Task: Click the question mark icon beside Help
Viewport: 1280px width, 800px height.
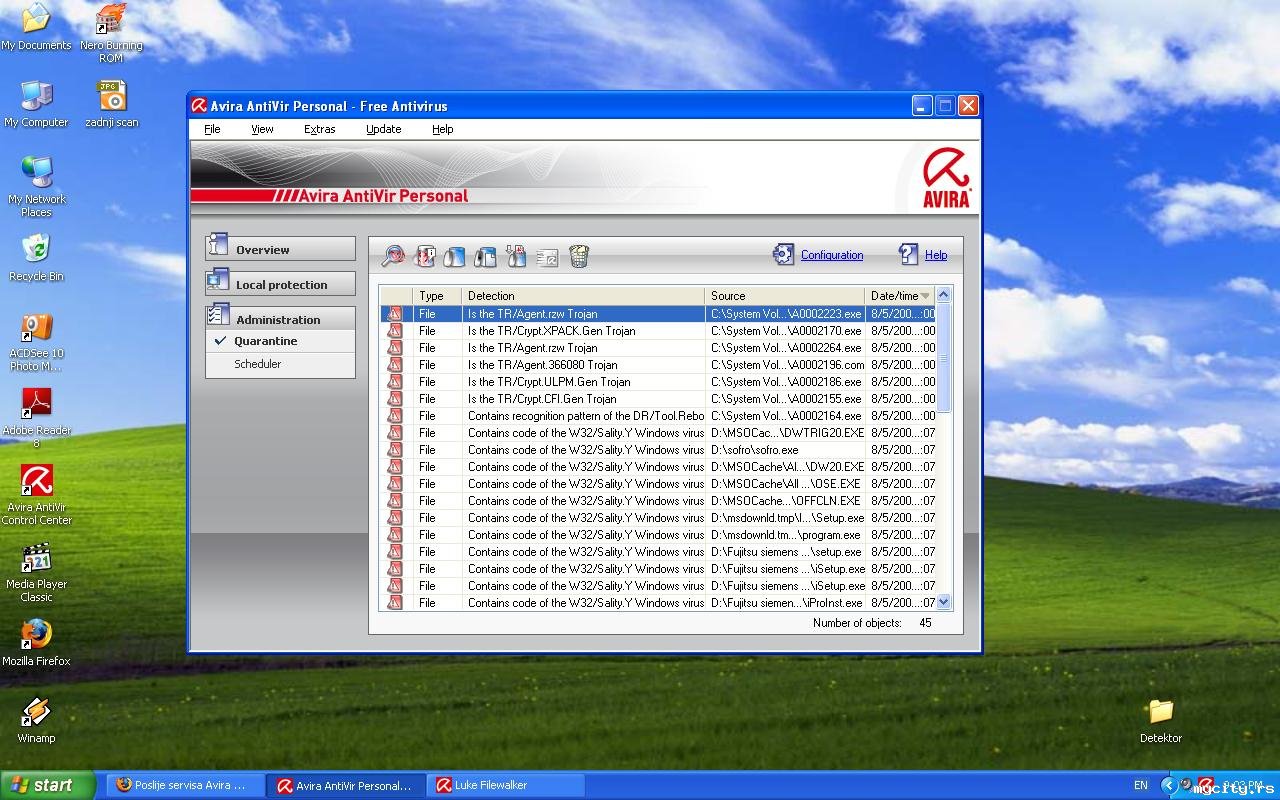Action: (x=908, y=254)
